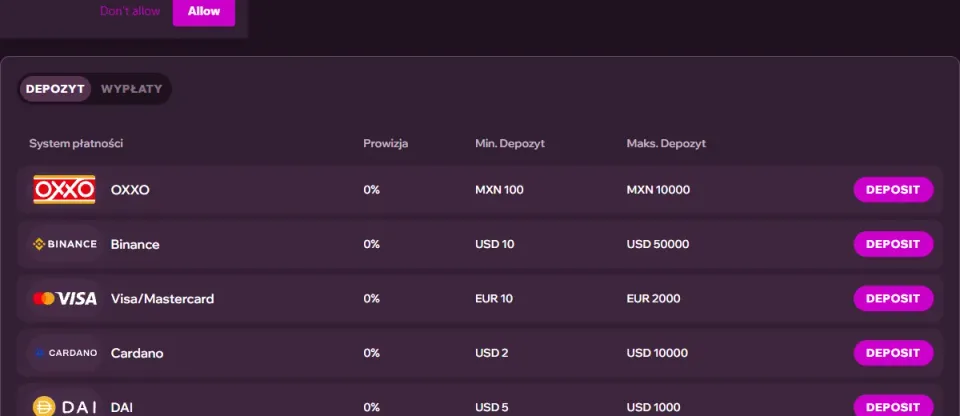Screen dimensions: 960x416
Task: Click the System płatności column header
Action: click(x=76, y=143)
